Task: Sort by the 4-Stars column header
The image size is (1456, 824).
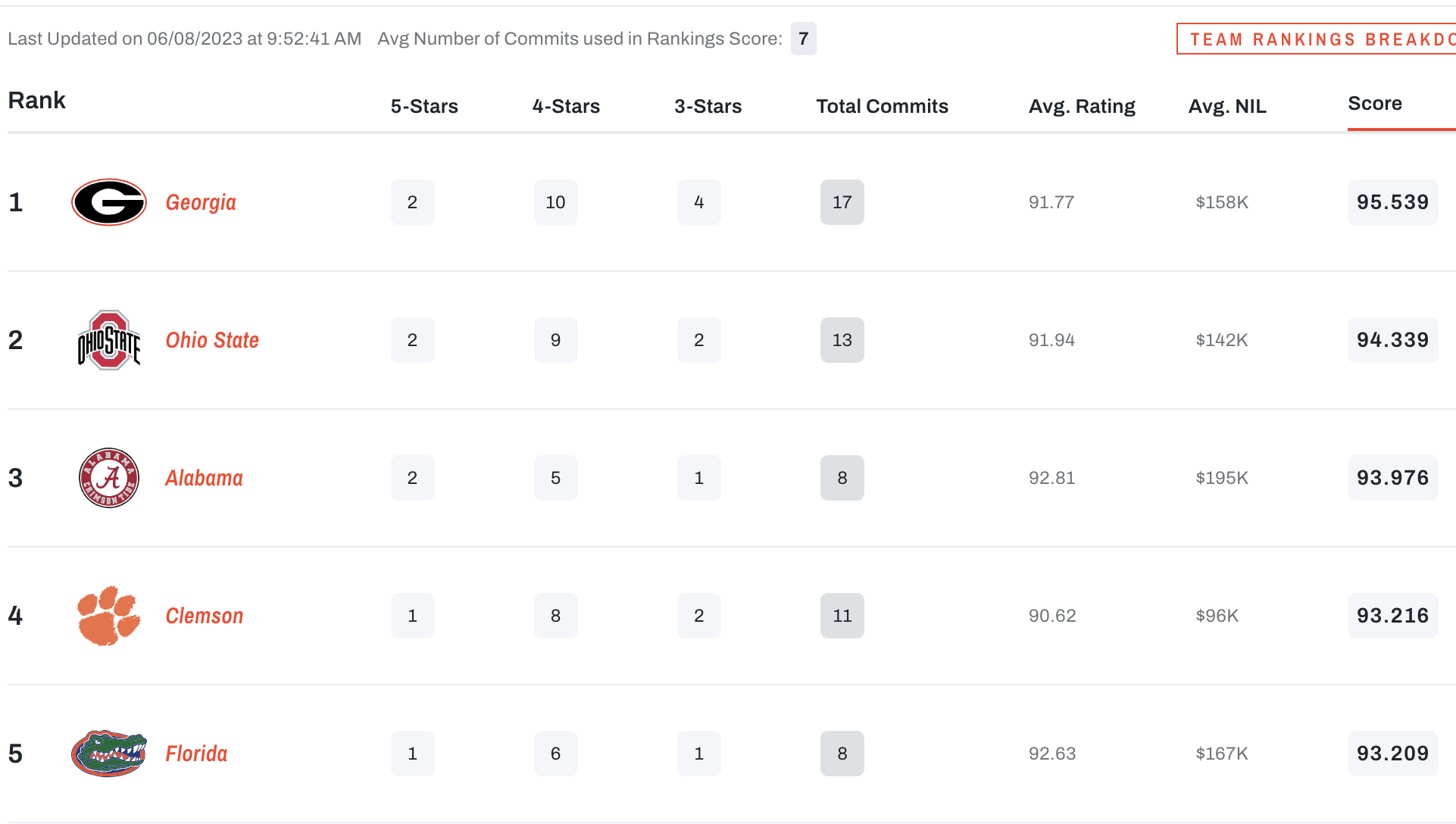Action: tap(566, 106)
